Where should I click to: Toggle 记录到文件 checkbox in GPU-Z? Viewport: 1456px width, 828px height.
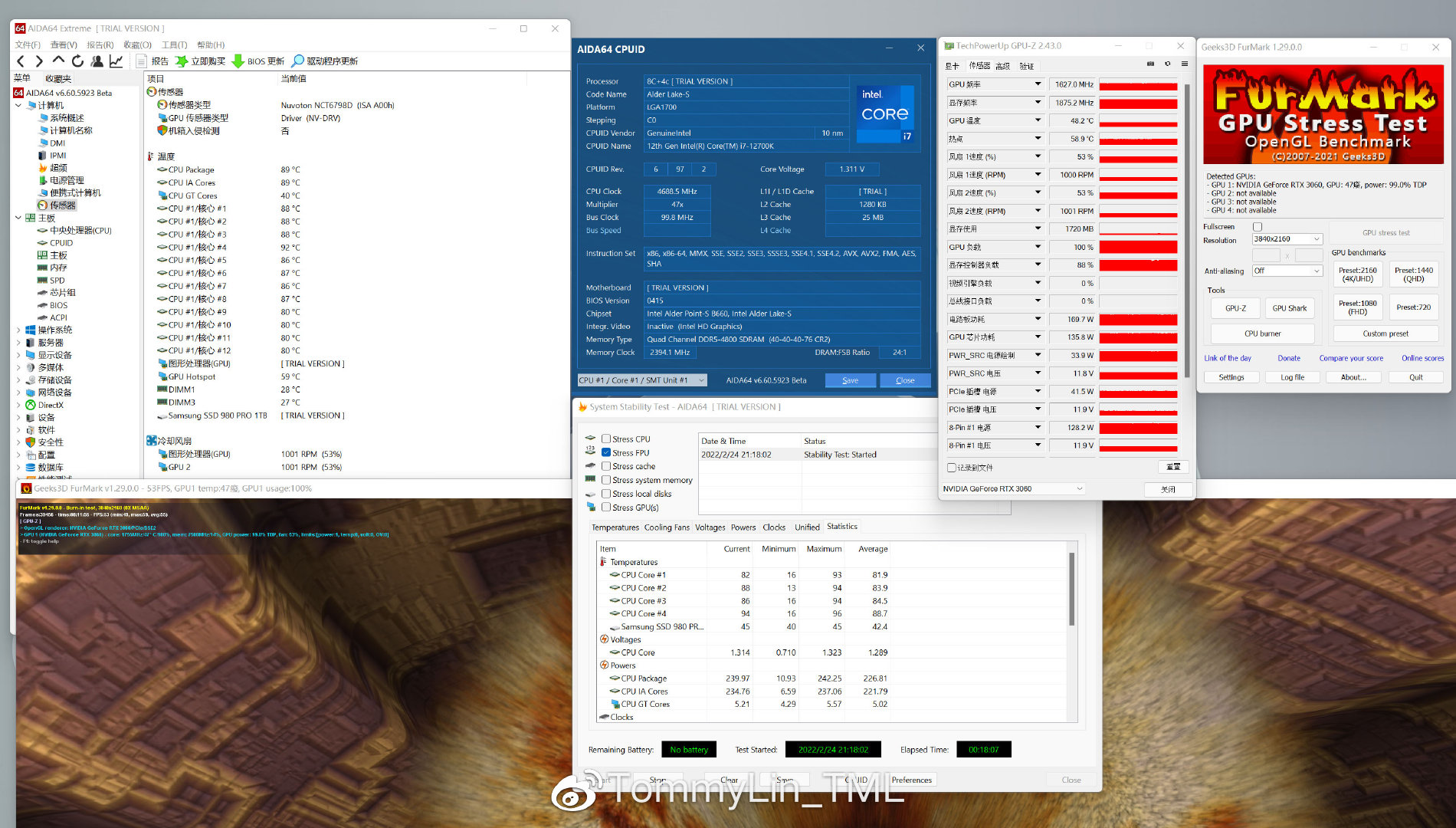click(951, 468)
